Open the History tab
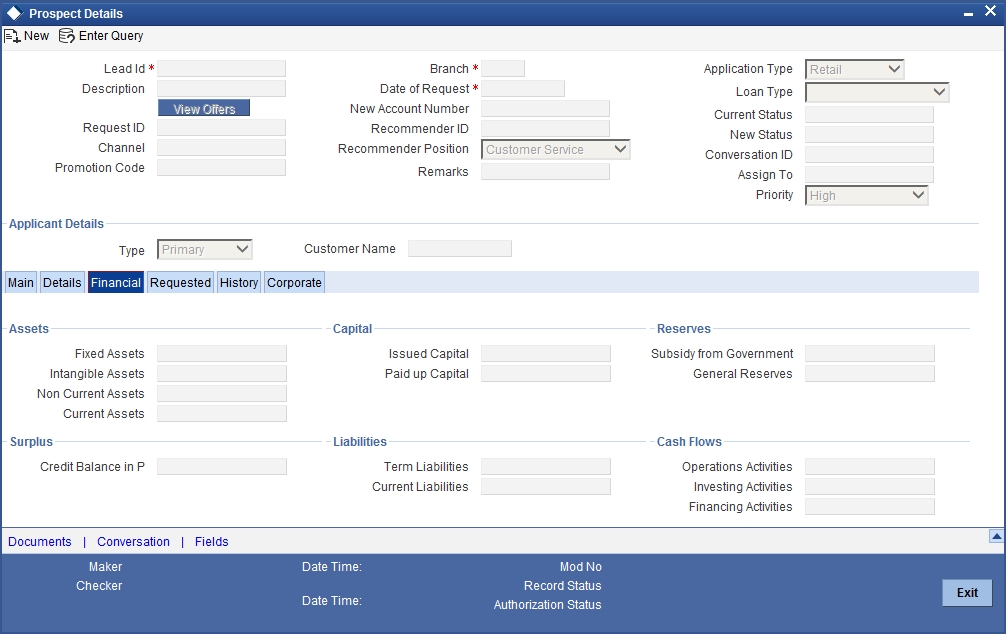 point(239,282)
